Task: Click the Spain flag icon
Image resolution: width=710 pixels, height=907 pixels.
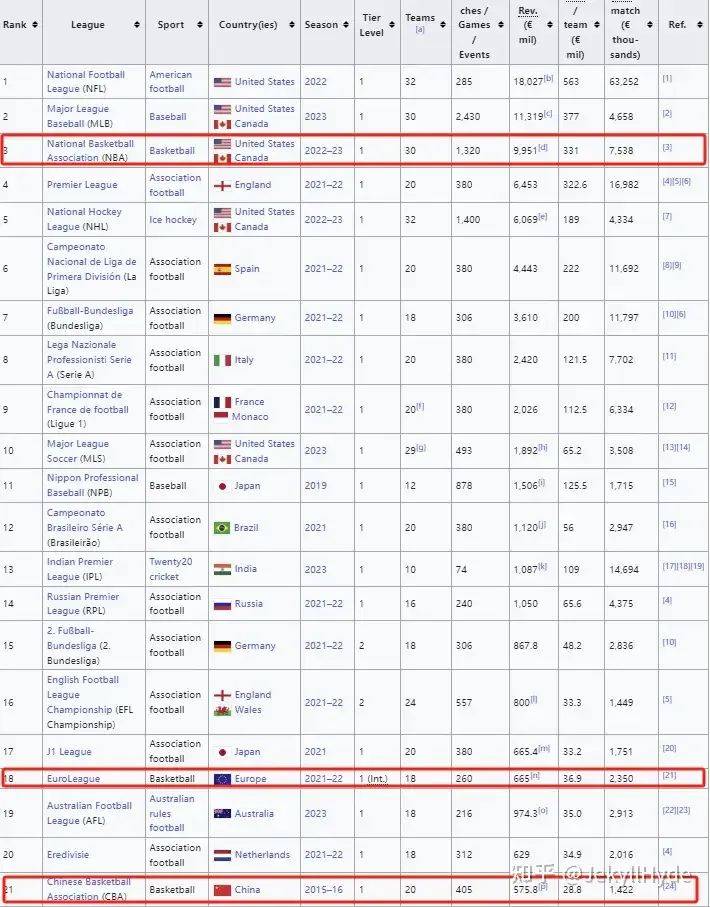Action: pos(222,269)
